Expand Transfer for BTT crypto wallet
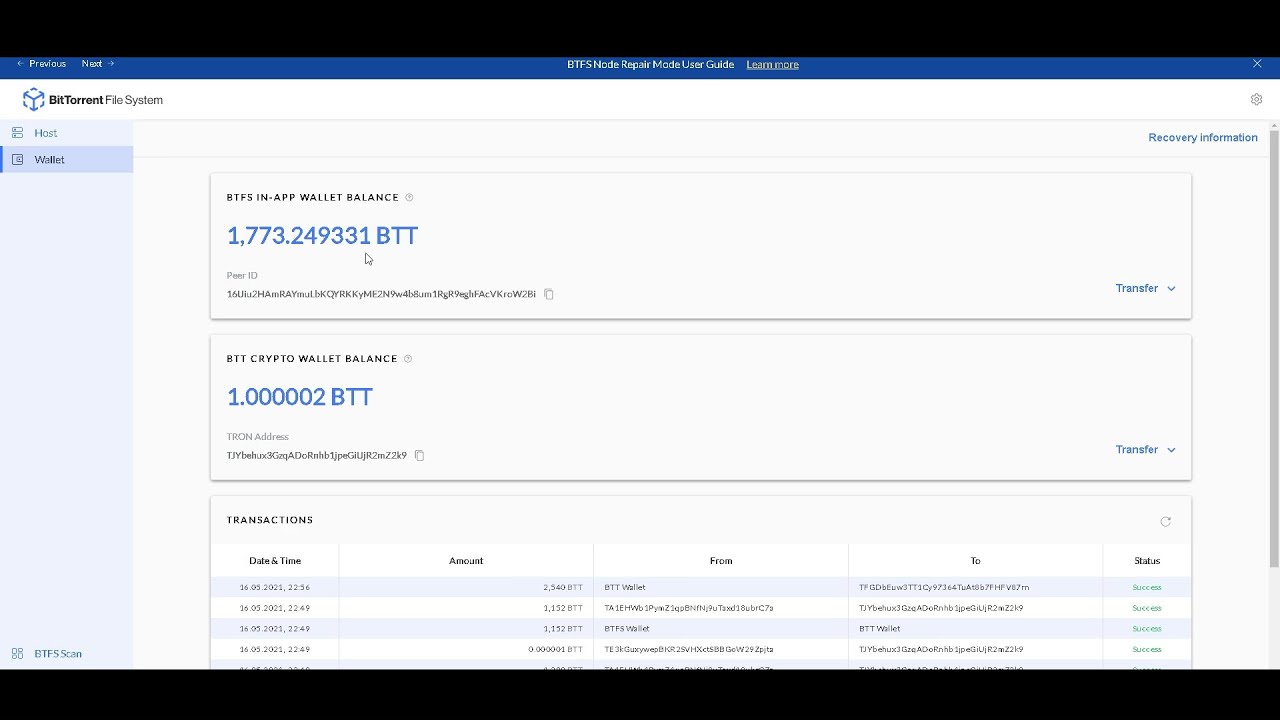 coord(1145,449)
